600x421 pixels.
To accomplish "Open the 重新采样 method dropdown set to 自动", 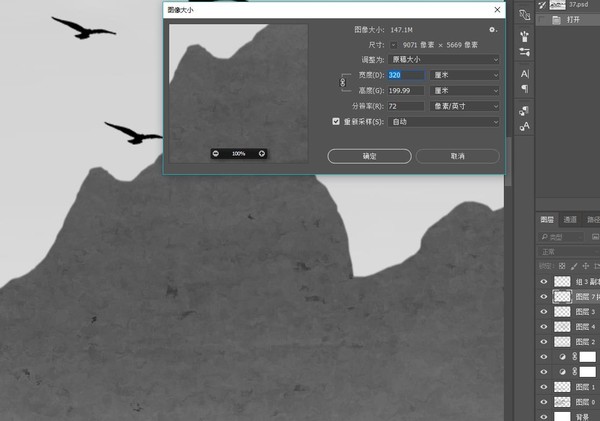I will (x=443, y=122).
